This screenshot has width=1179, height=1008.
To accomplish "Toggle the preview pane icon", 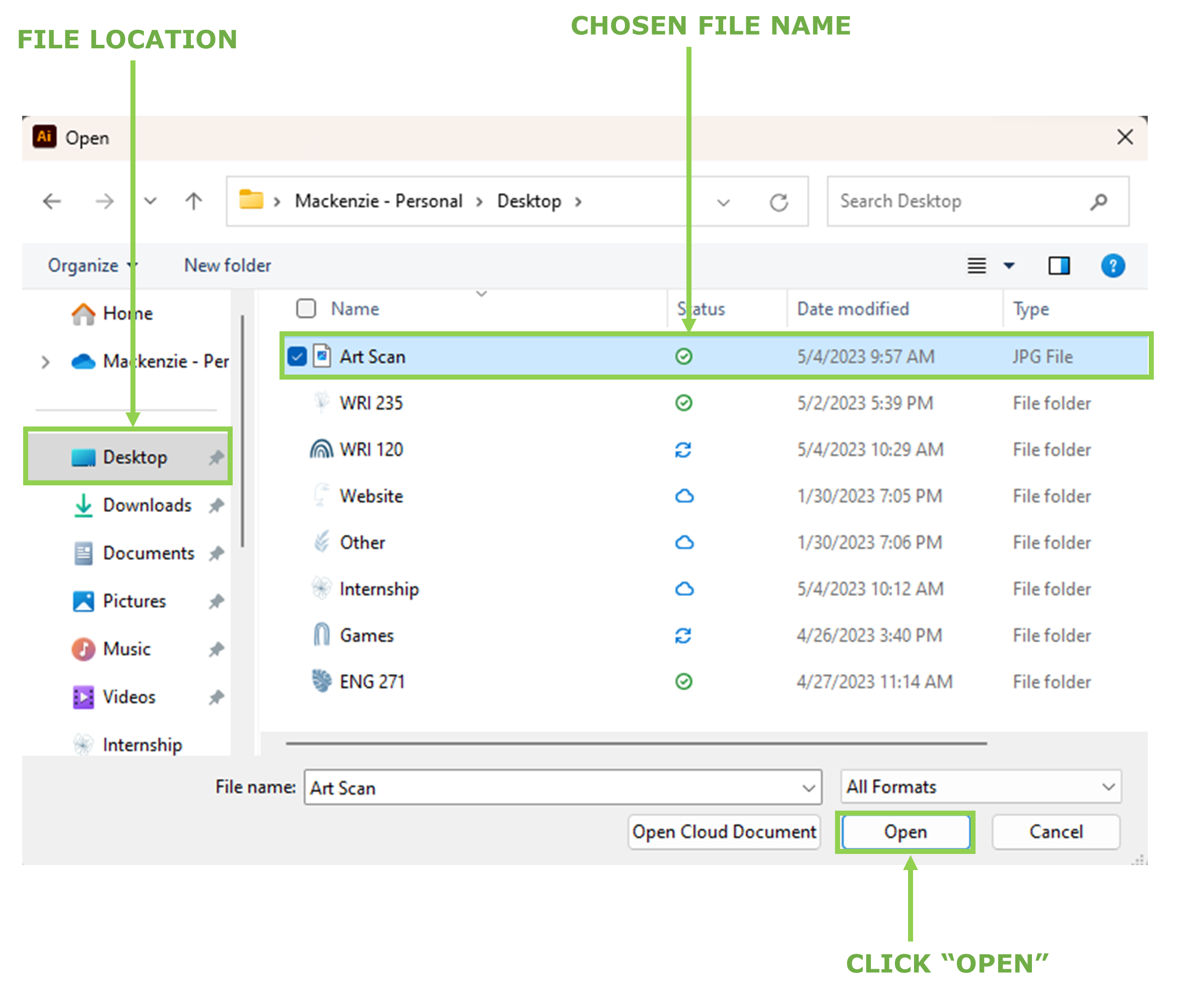I will click(x=1059, y=266).
